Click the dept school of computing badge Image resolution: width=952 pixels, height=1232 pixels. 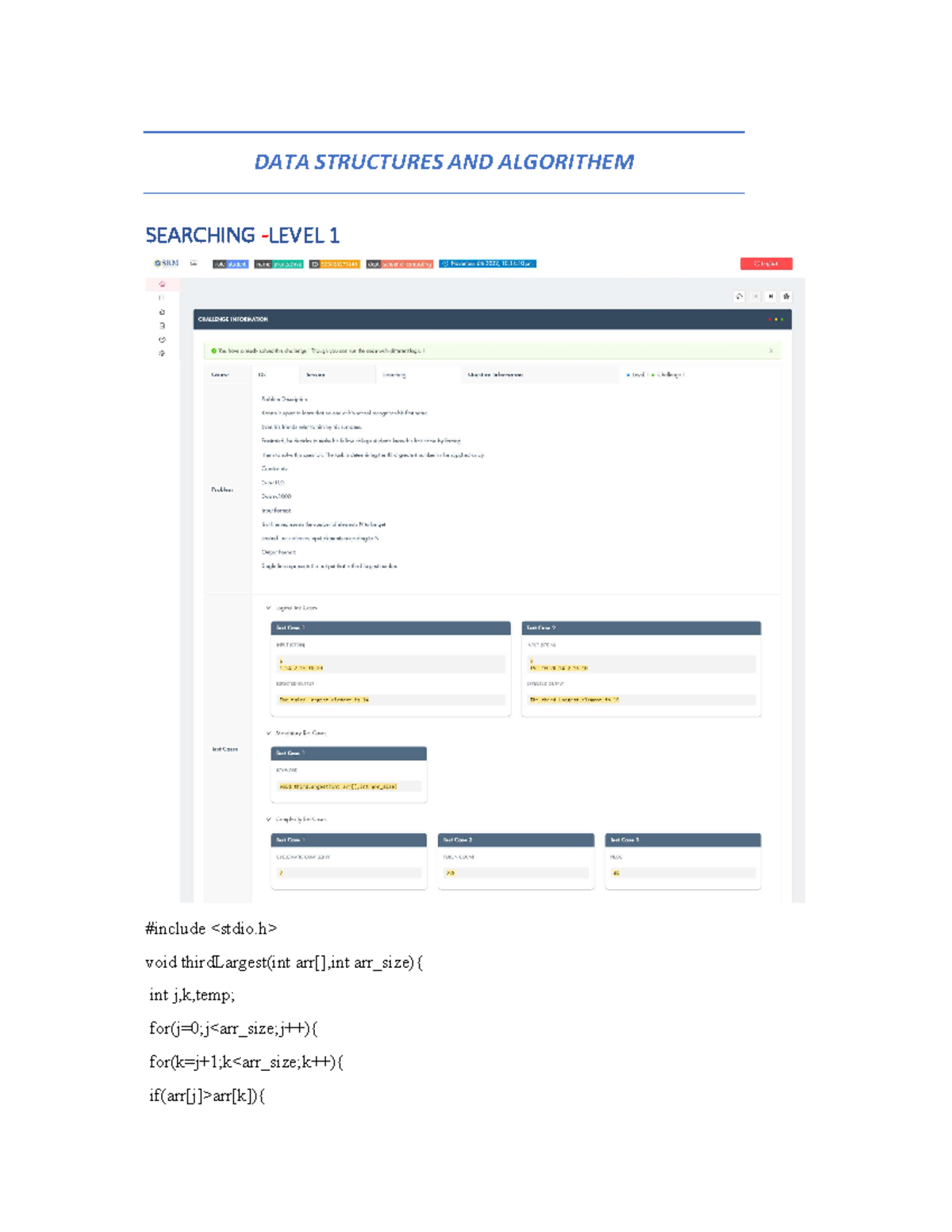point(399,264)
